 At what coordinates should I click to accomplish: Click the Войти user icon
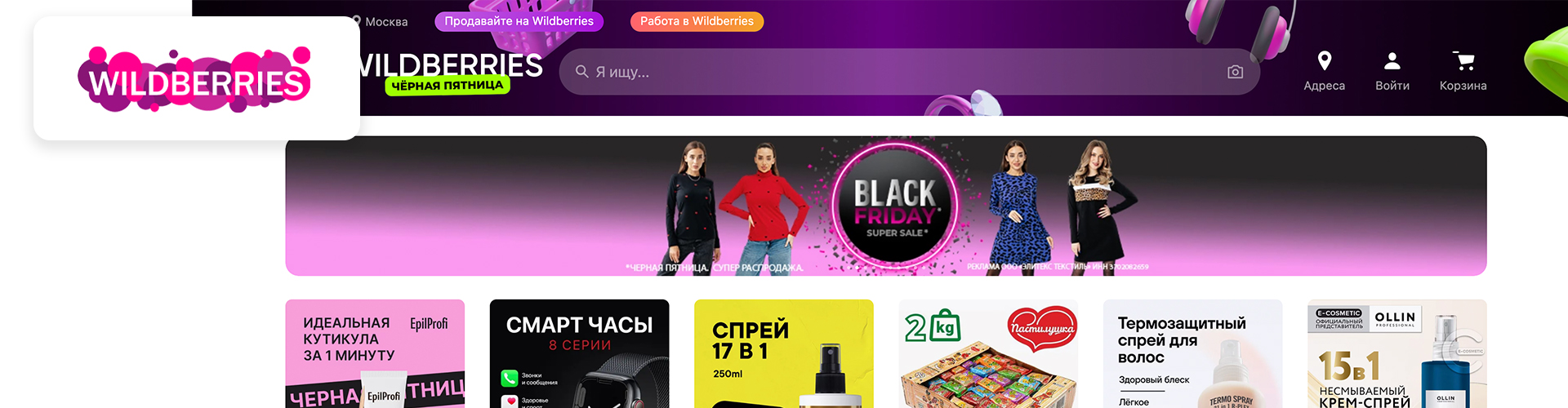pyautogui.click(x=1392, y=61)
